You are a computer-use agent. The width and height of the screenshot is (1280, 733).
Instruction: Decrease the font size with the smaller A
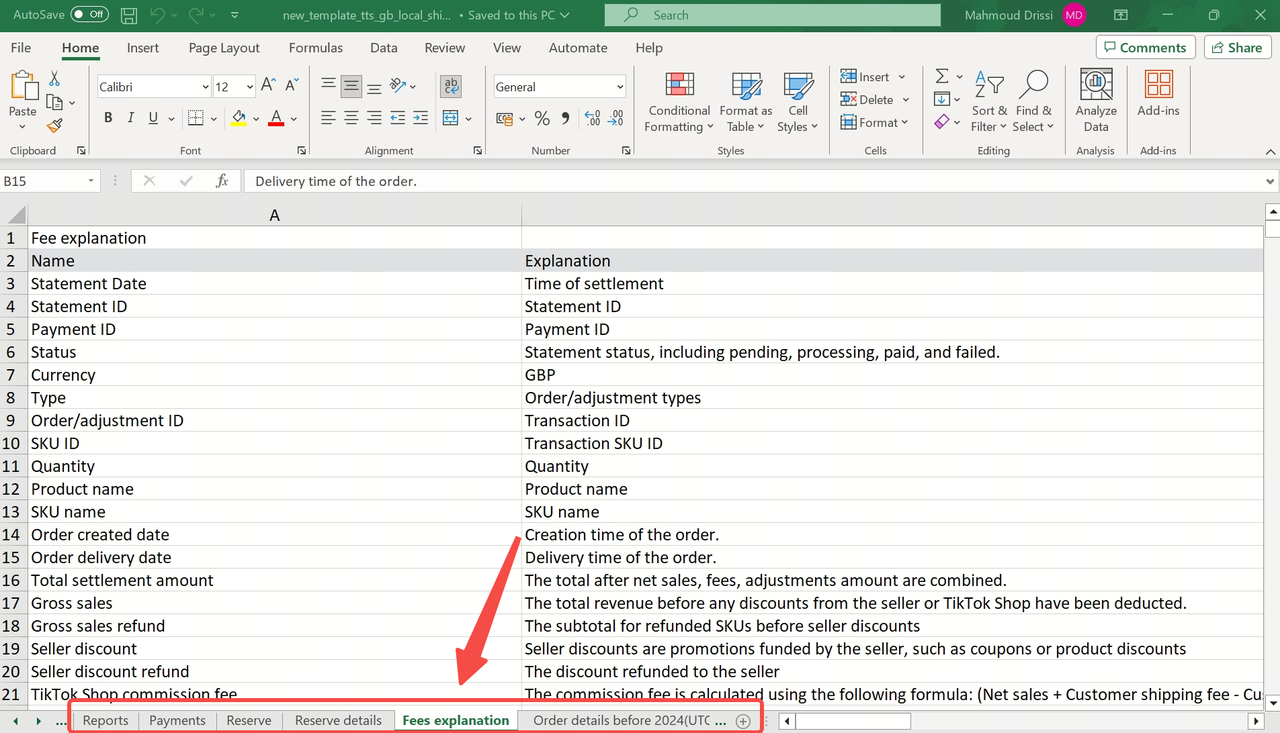(291, 87)
